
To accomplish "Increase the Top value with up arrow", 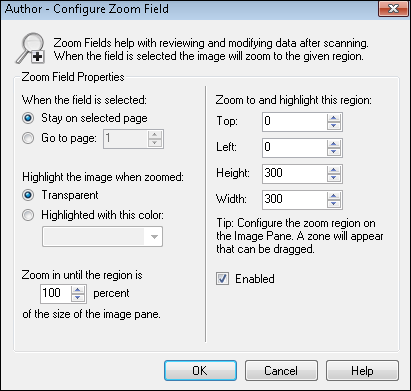I will pos(334,118).
